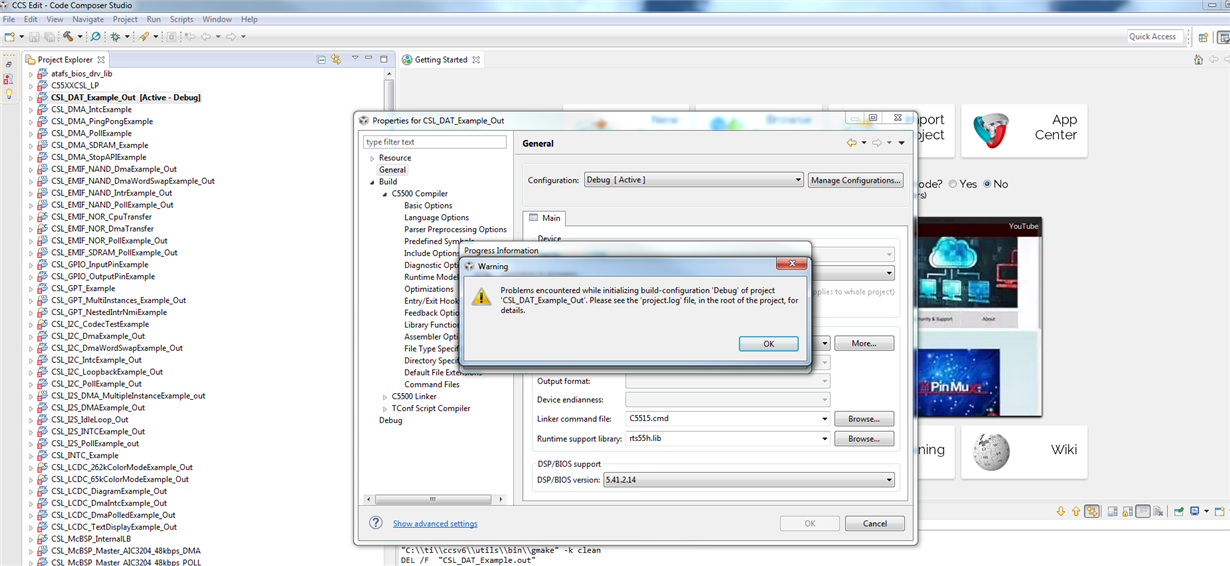Click Browse for Runtime support library
1230x566 pixels.
click(864, 439)
